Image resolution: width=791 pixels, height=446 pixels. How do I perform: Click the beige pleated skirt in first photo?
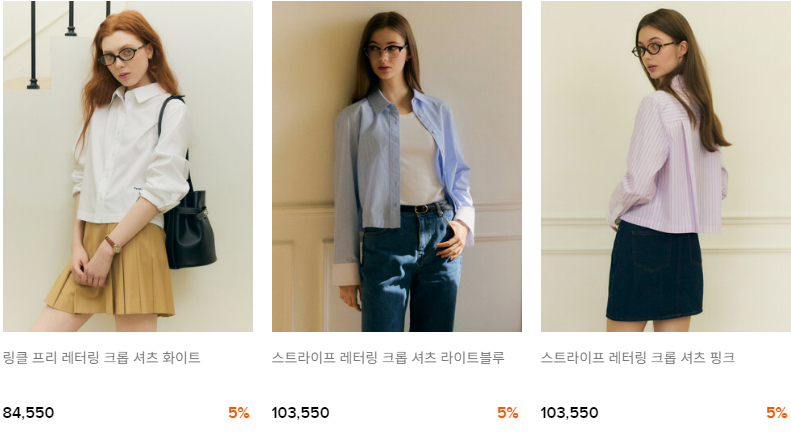tap(114, 275)
